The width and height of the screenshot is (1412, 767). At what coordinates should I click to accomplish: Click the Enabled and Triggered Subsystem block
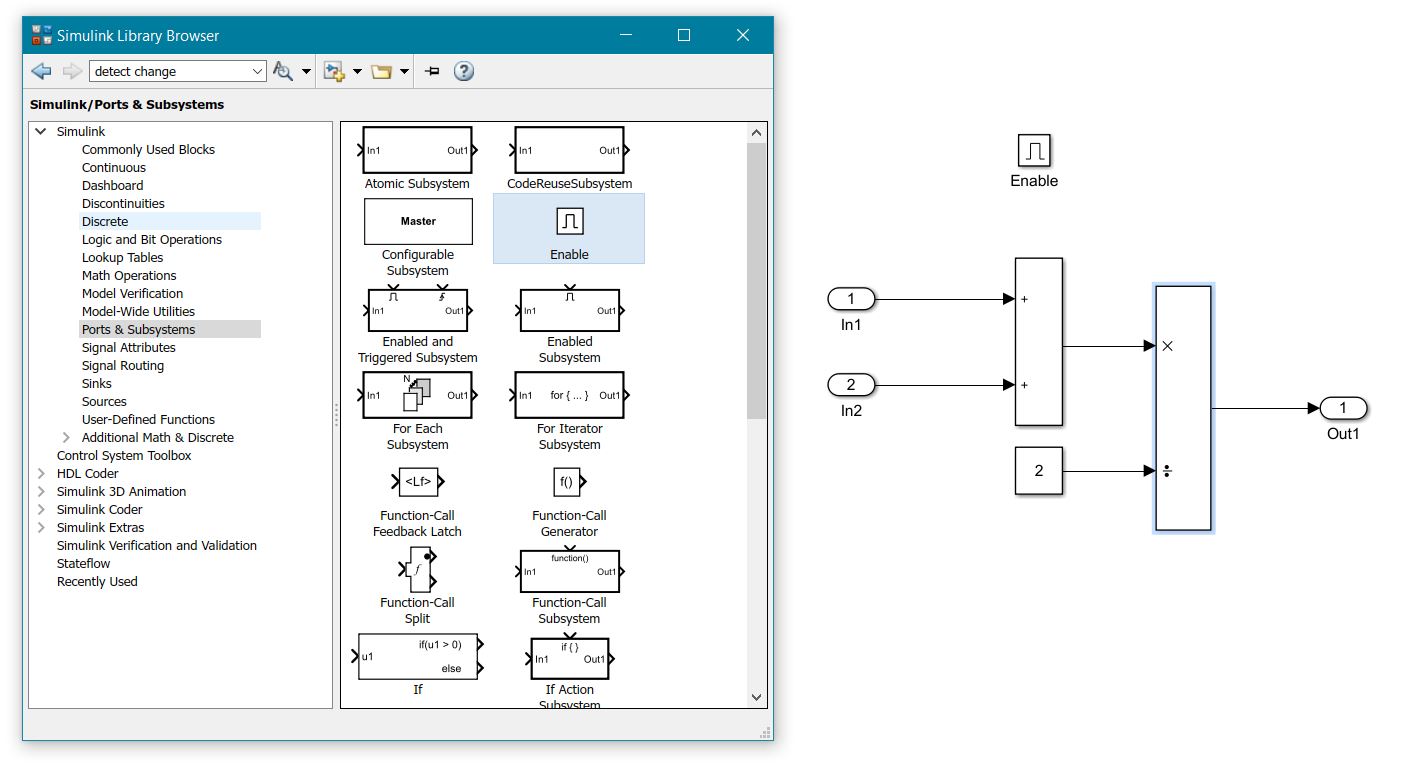coord(417,310)
